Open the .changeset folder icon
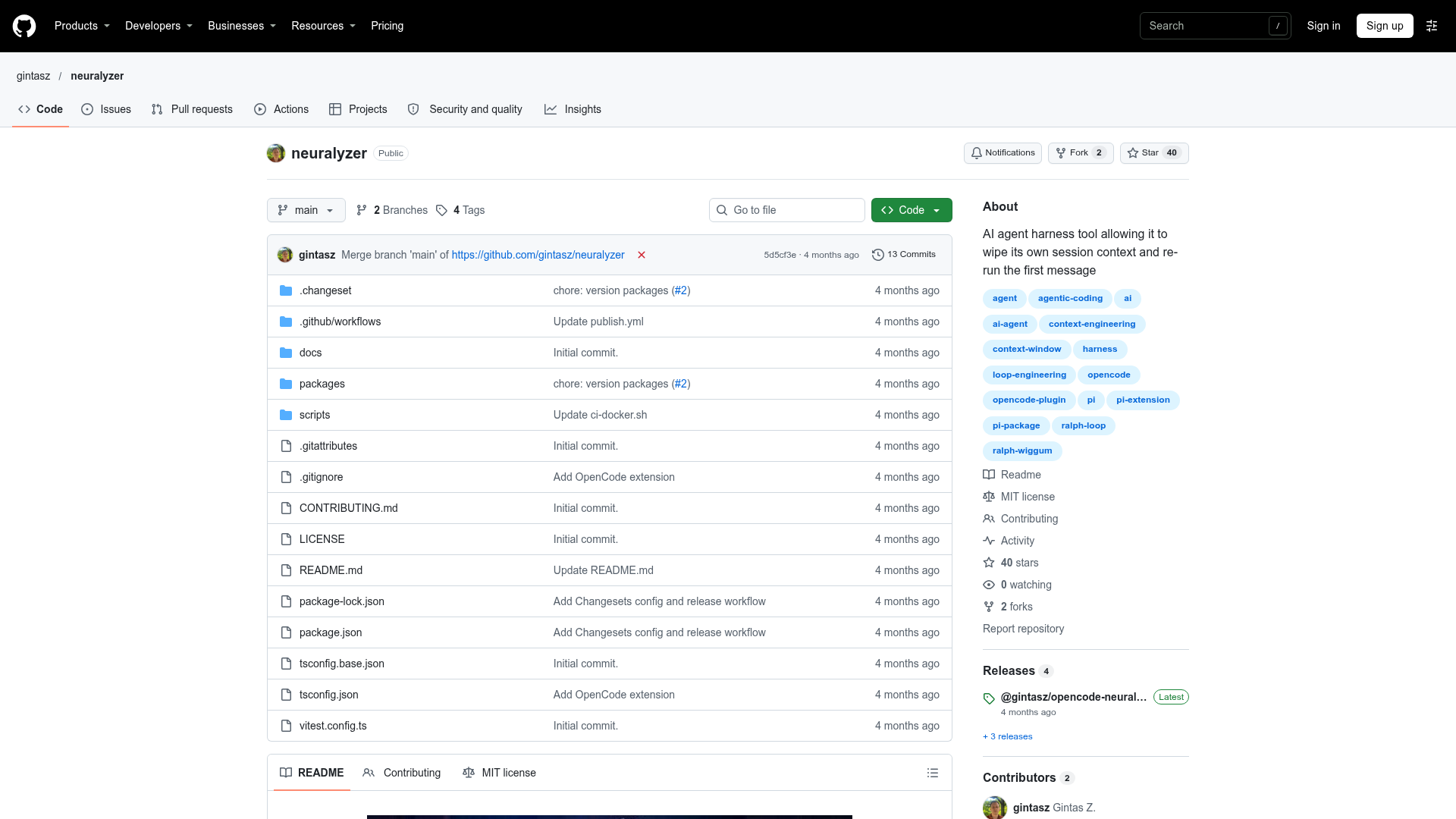1456x819 pixels. (x=286, y=290)
